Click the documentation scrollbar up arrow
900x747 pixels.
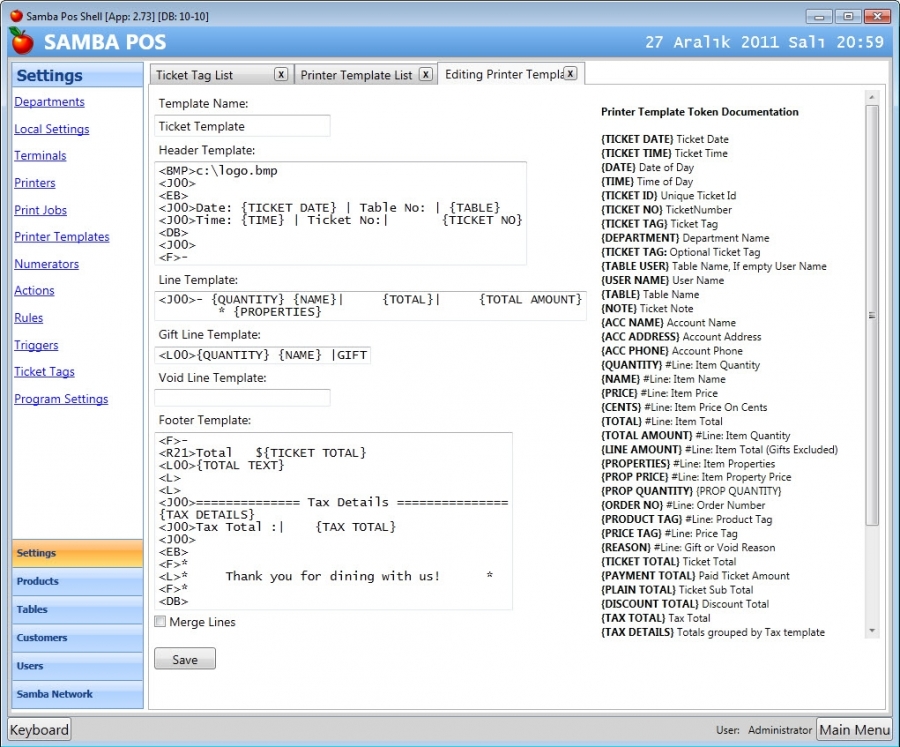pyautogui.click(x=872, y=97)
